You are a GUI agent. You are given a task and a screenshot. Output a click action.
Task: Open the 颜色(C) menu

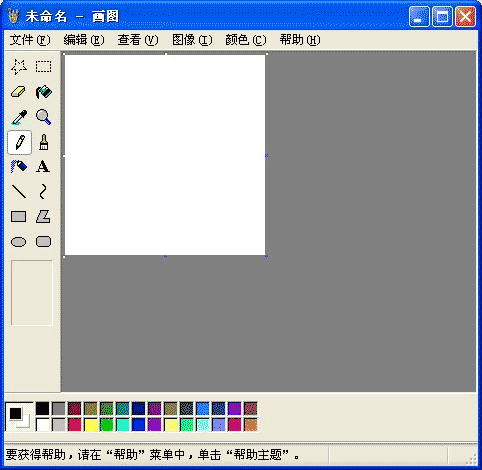[x=246, y=40]
